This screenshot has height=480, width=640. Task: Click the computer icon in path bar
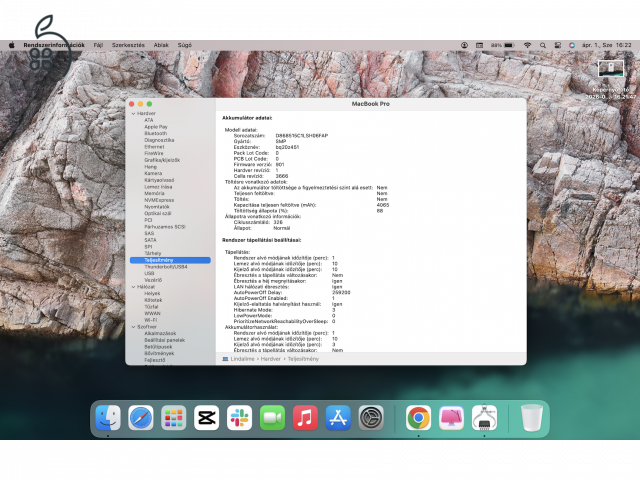click(x=225, y=359)
